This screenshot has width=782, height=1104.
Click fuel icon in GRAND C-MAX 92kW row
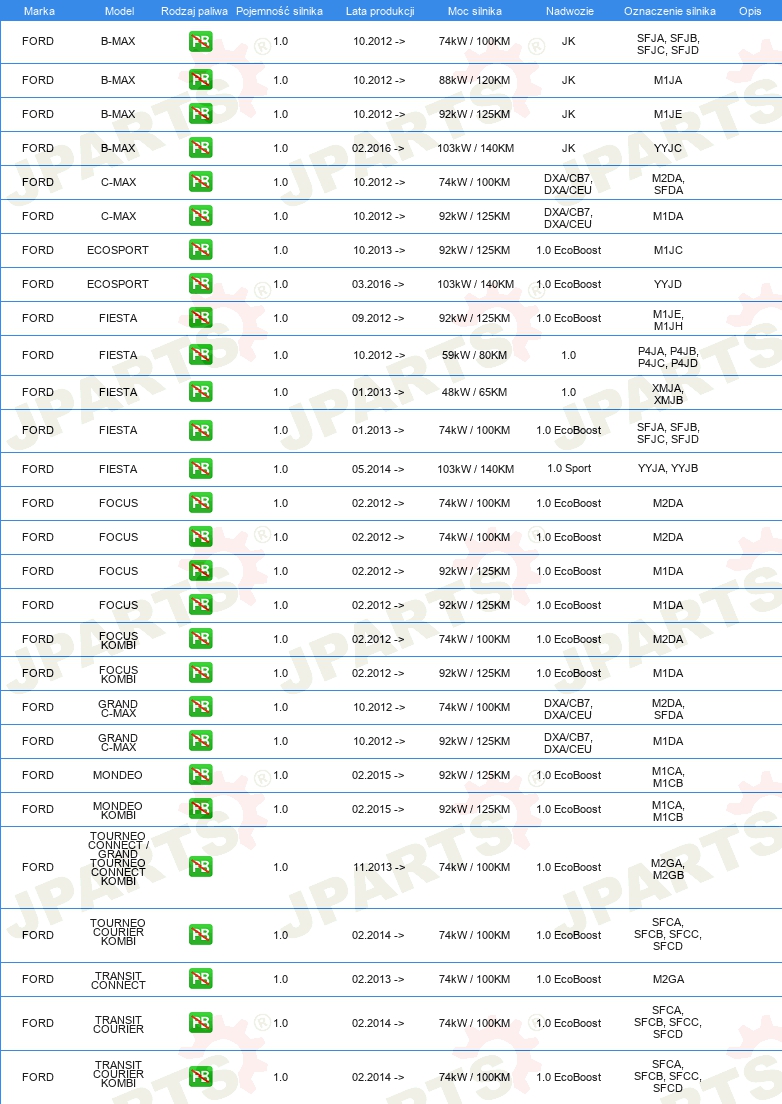pyautogui.click(x=201, y=741)
